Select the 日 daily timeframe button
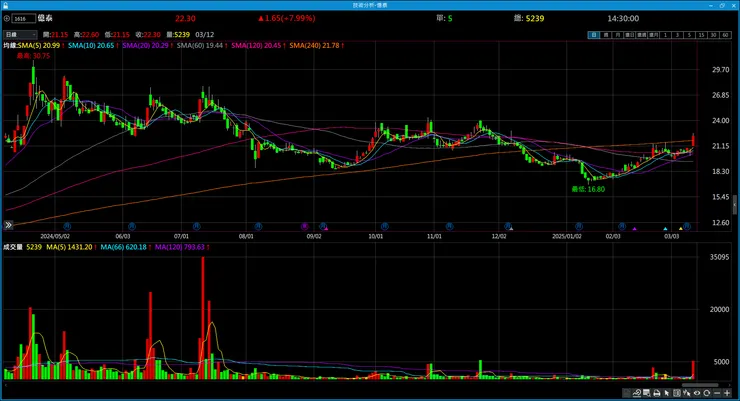This screenshot has width=740, height=401. point(593,35)
